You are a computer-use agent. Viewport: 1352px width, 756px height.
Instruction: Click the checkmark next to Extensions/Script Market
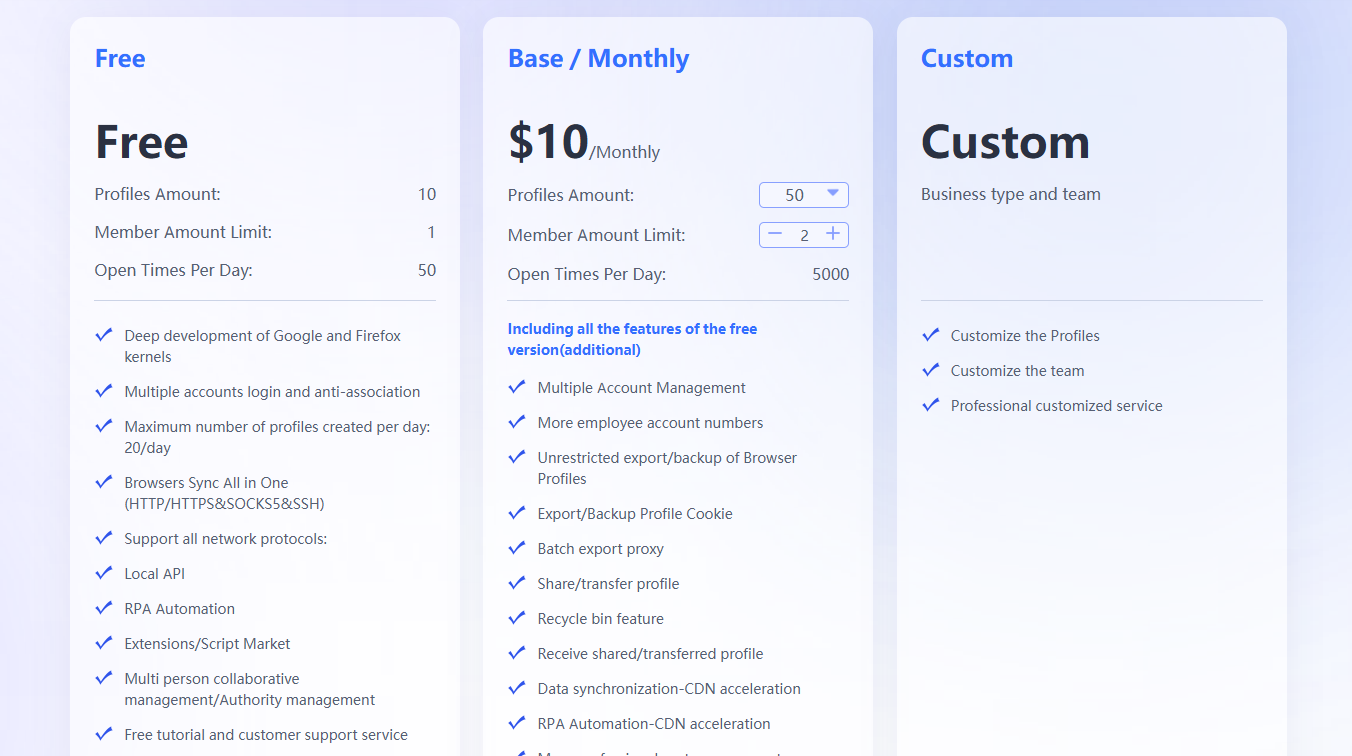[103, 643]
